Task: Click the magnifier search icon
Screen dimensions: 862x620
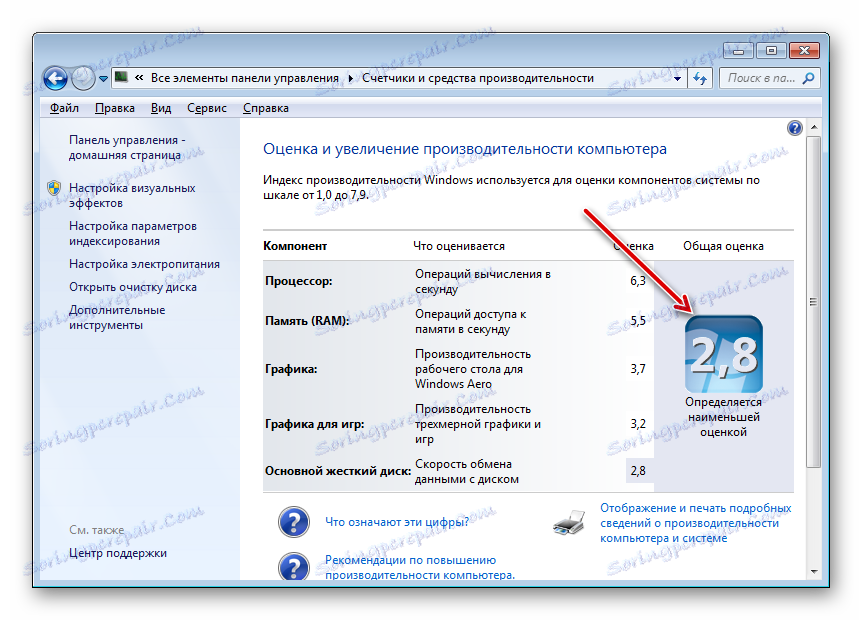Action: click(809, 79)
